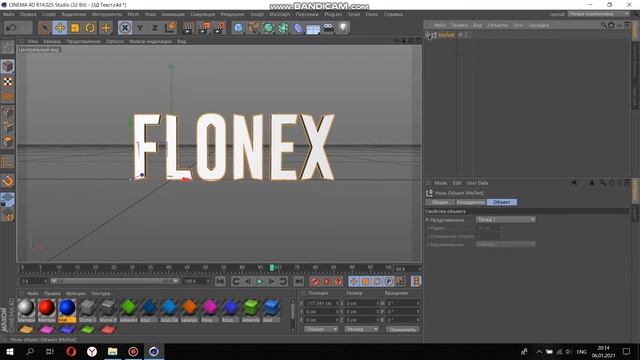Add a camera object
640x360 pixels.
tap(329, 28)
